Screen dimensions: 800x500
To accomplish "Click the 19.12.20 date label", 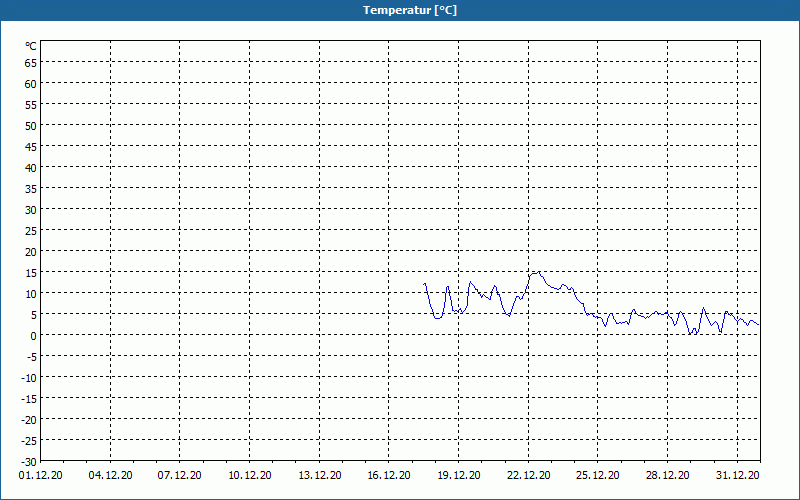I will click(x=459, y=475).
